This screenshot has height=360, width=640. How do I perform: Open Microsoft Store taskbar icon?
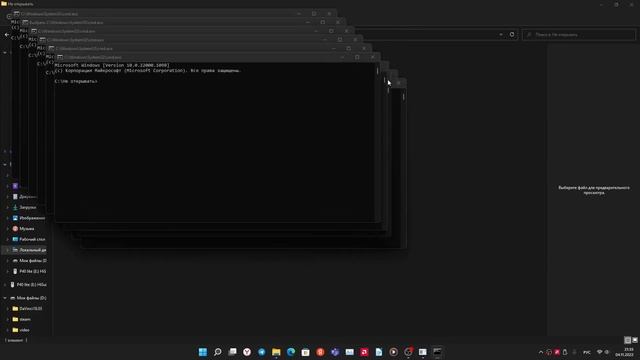[x=306, y=352]
